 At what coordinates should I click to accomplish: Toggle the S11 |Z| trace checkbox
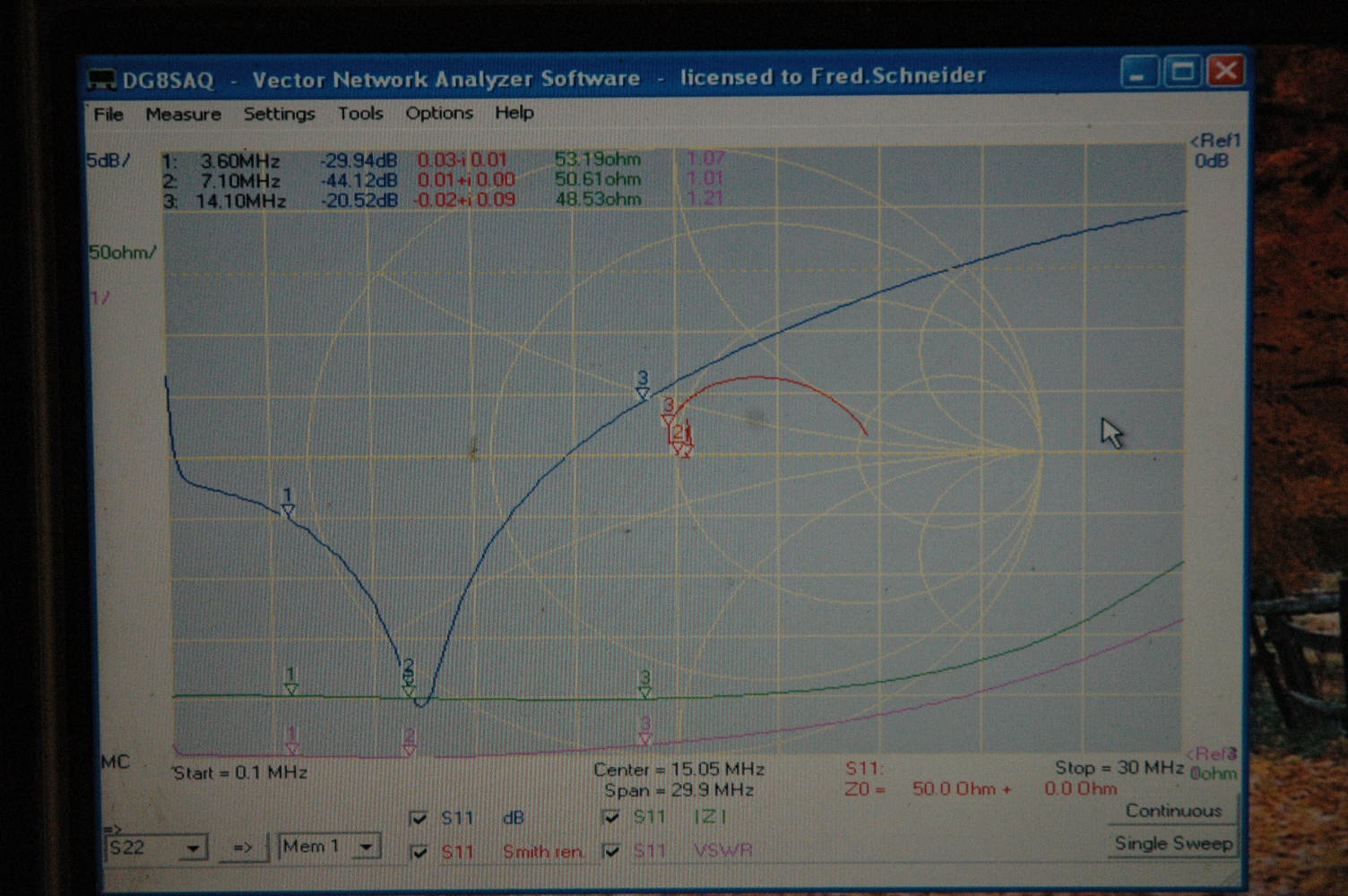pos(611,817)
